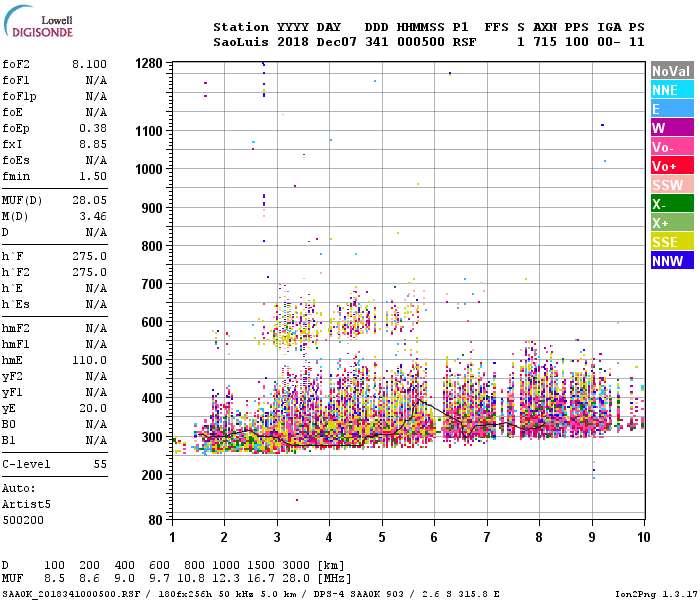700x600 pixels.
Task: Click the 500200 version number
Action: tap(23, 520)
